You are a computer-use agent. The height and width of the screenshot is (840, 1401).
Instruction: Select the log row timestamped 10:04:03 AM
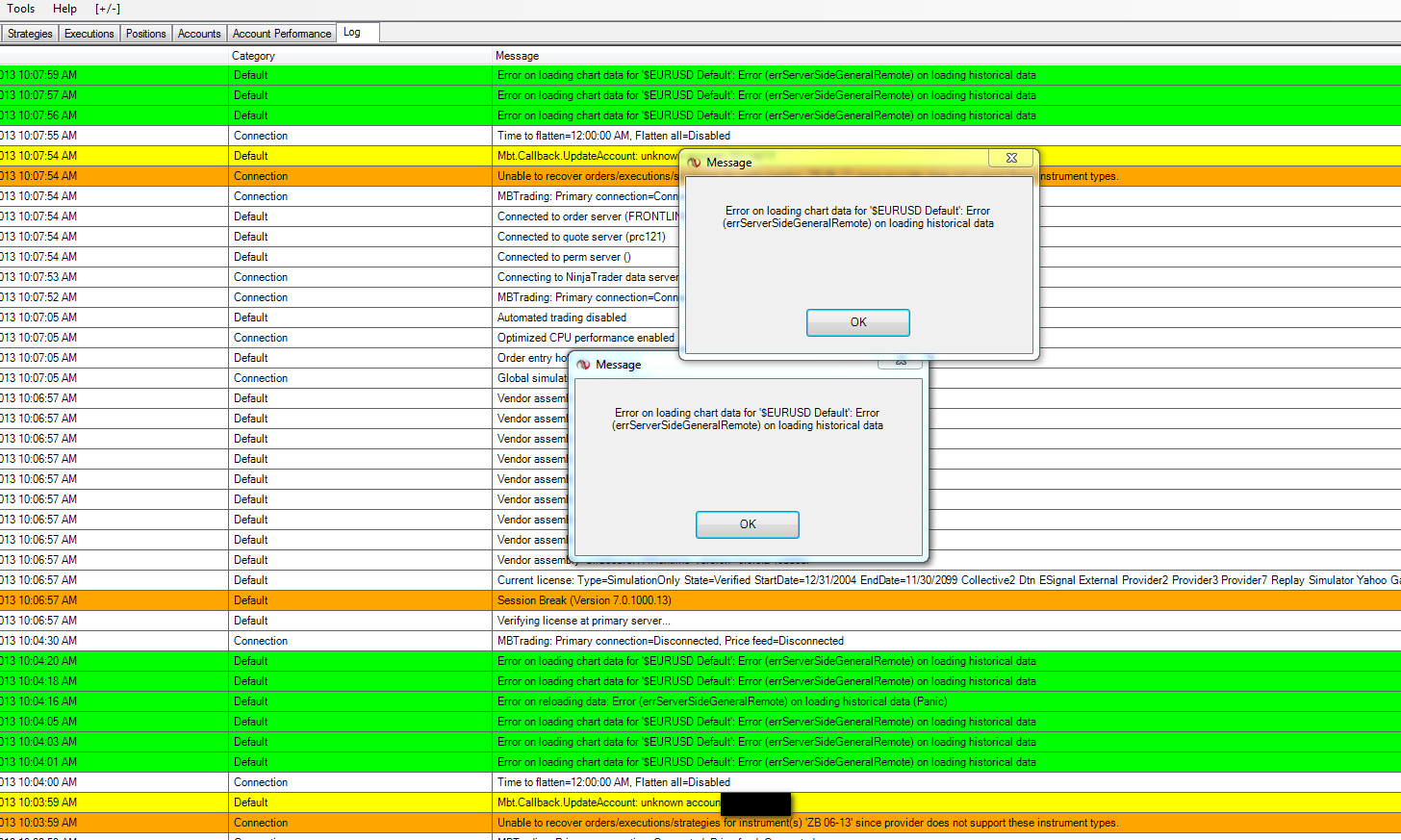[x=700, y=742]
